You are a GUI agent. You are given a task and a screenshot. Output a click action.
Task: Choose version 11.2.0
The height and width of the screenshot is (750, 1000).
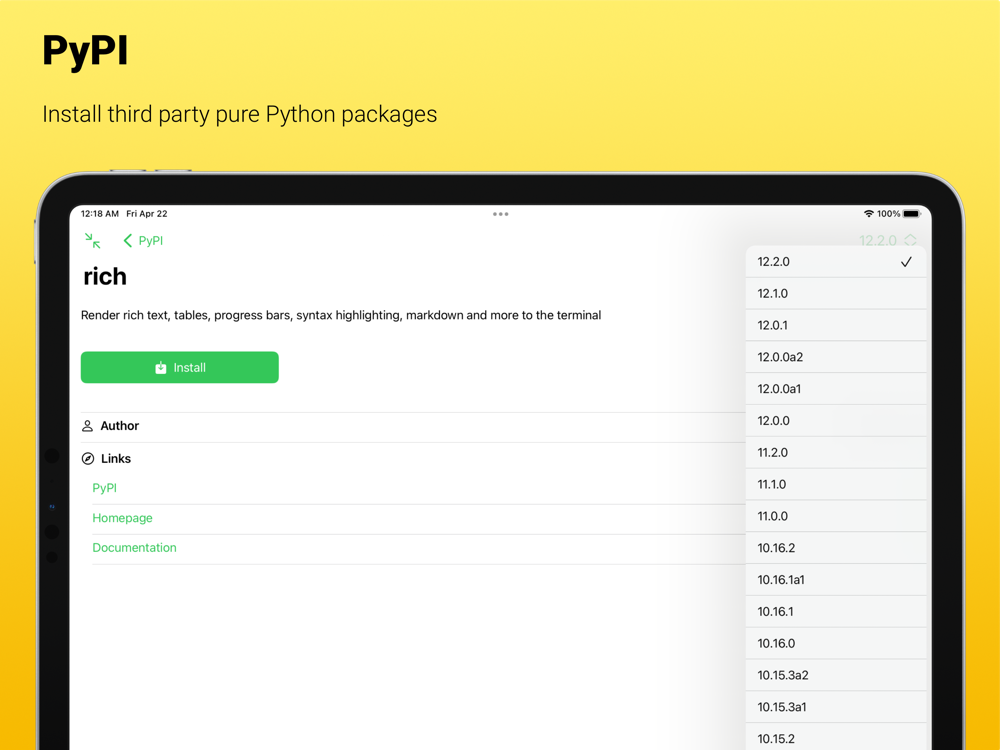[835, 453]
